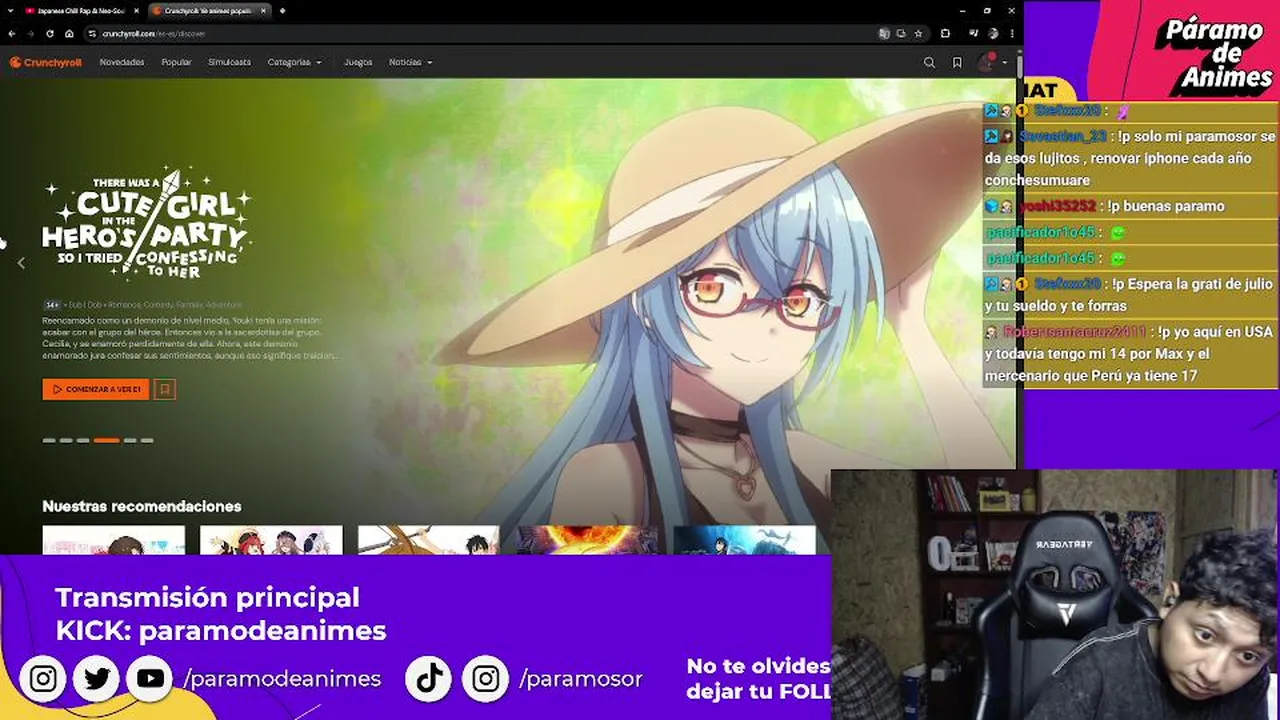The image size is (1280, 720).
Task: Reload the Crunchyroll page
Action: [50, 33]
